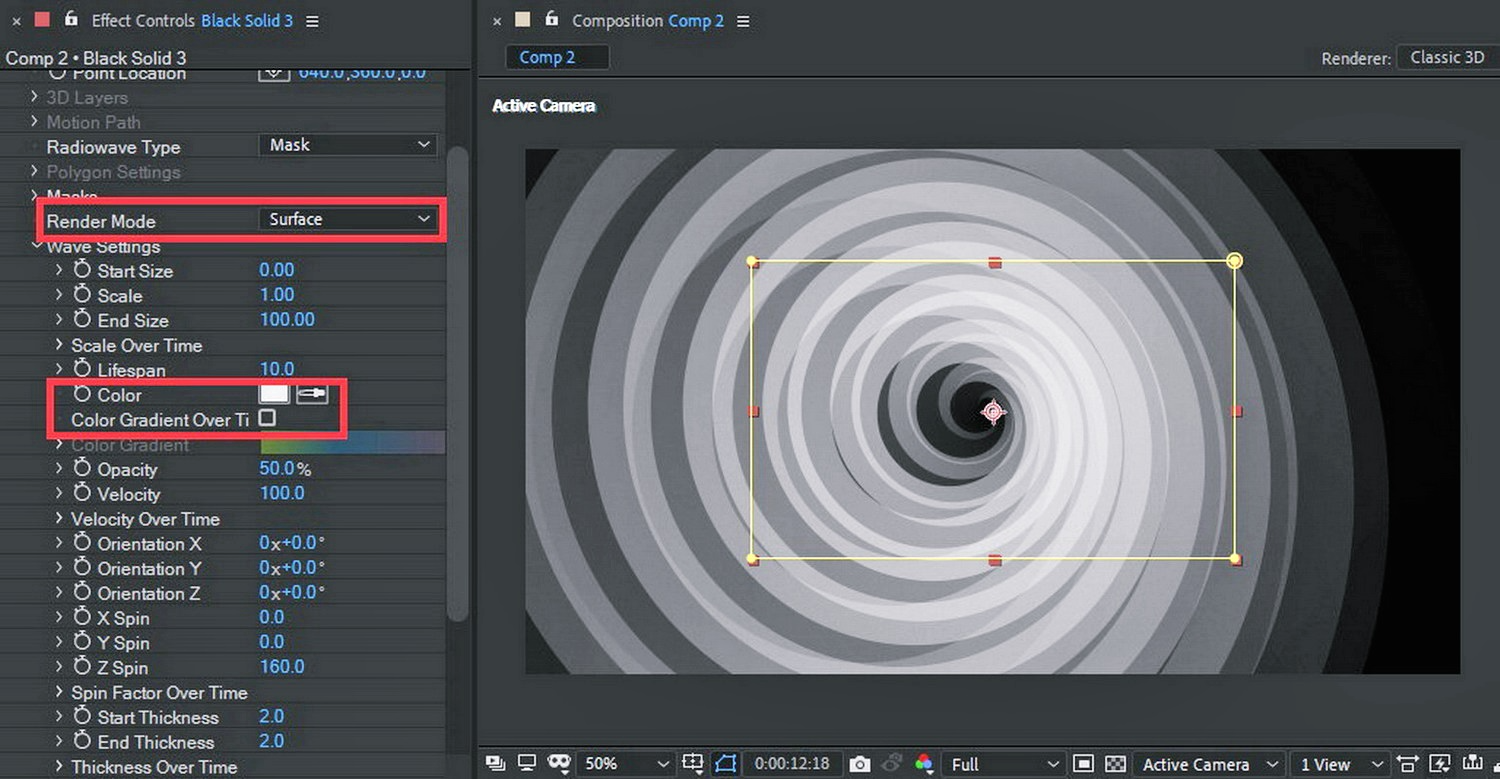The height and width of the screenshot is (779, 1500).
Task: Open the Renderer Classic 3D button
Action: point(1447,58)
